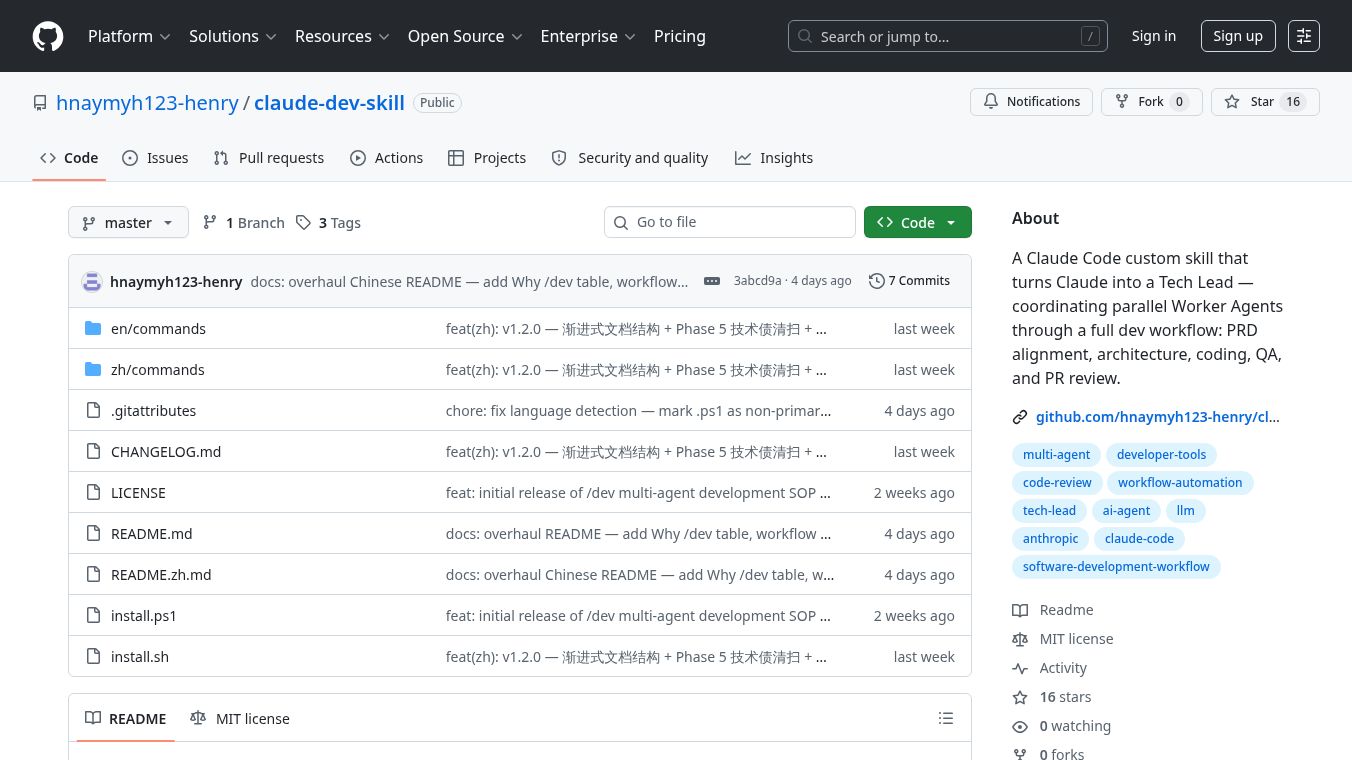The image size is (1352, 760).
Task: Expand the Resources menu
Action: pos(342,36)
